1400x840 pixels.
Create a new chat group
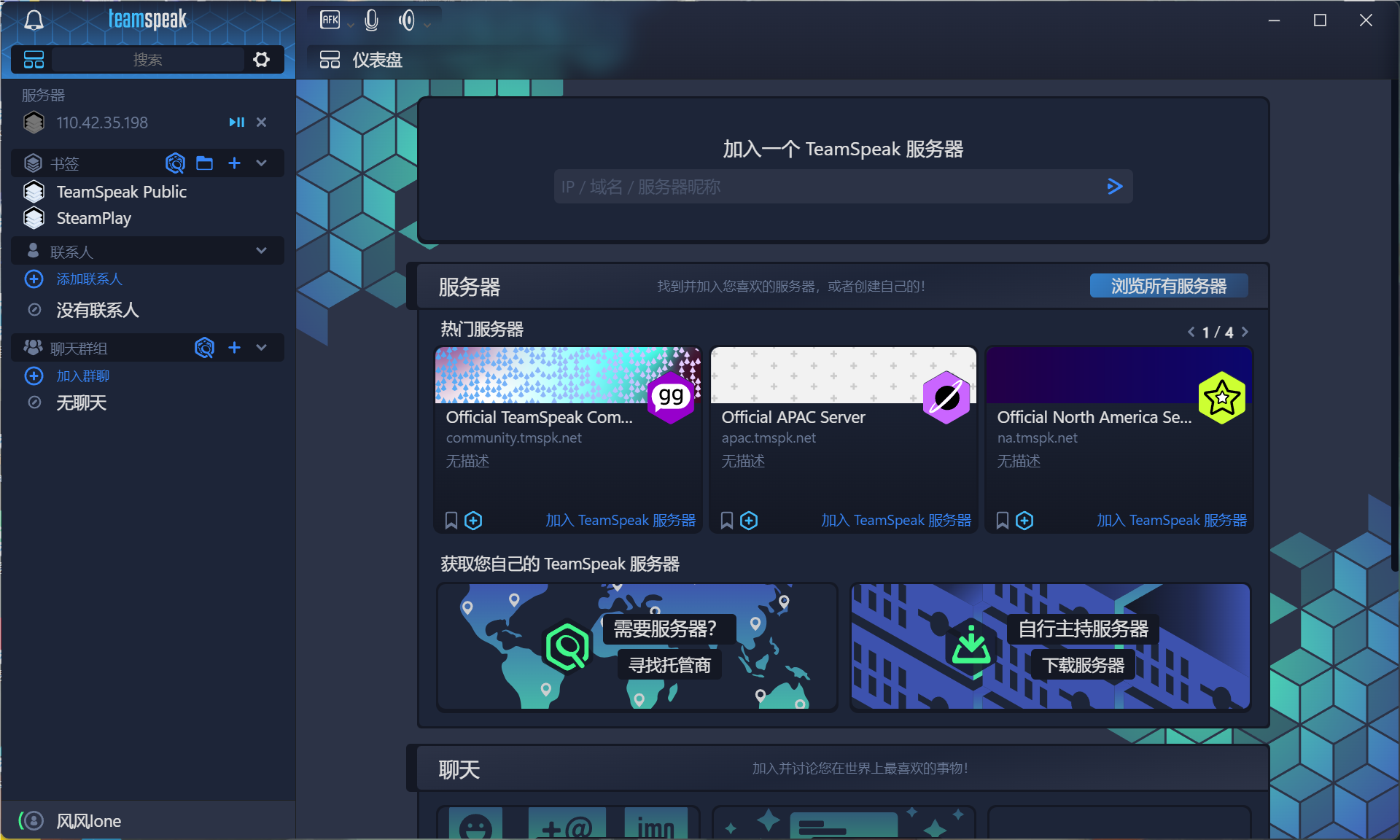[234, 348]
